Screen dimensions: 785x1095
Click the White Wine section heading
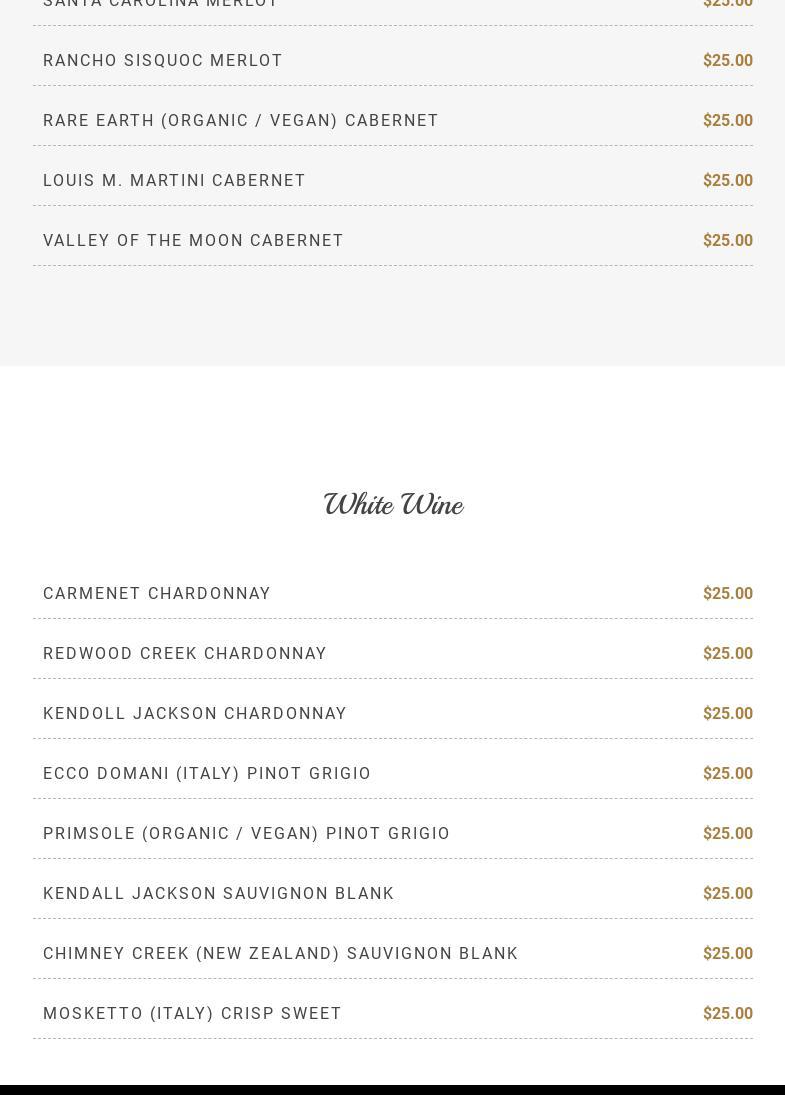tap(393, 505)
